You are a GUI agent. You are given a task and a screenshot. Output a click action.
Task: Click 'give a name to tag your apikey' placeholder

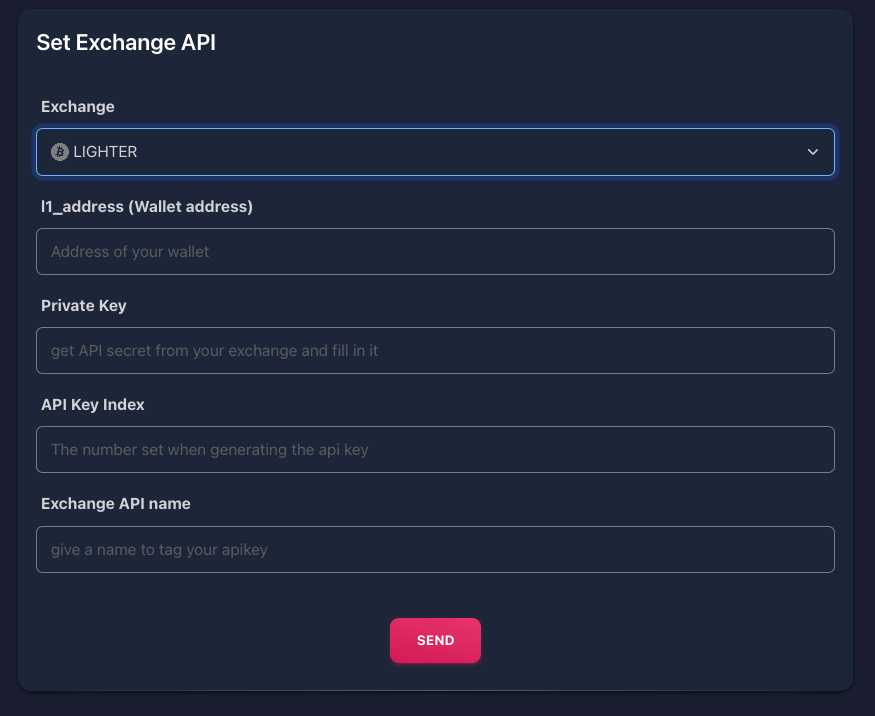(x=159, y=550)
